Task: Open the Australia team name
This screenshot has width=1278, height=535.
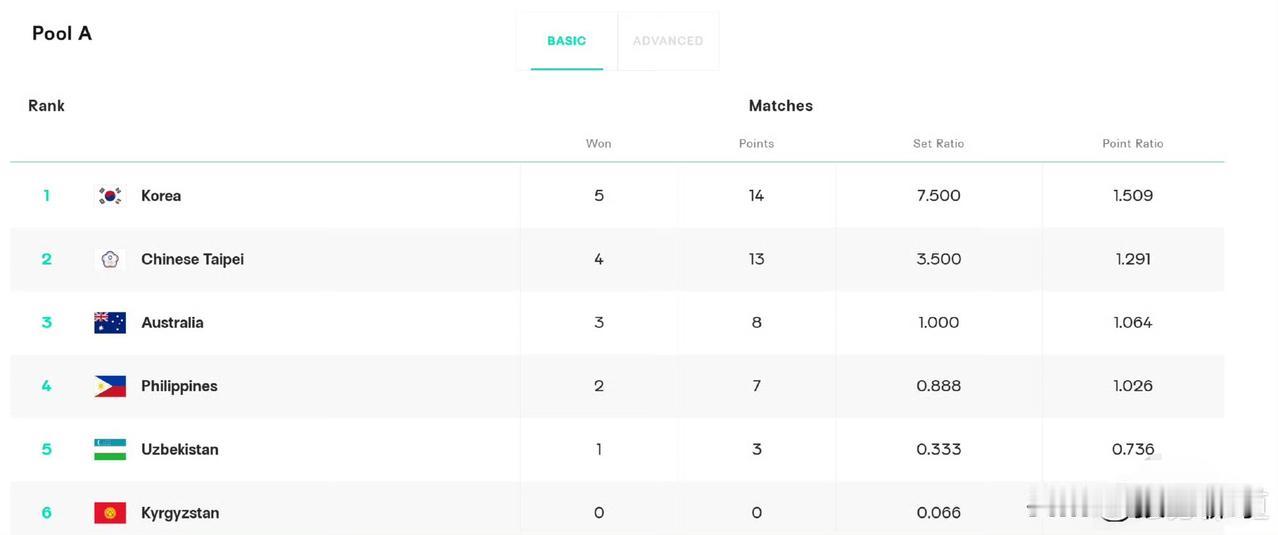Action: (172, 322)
